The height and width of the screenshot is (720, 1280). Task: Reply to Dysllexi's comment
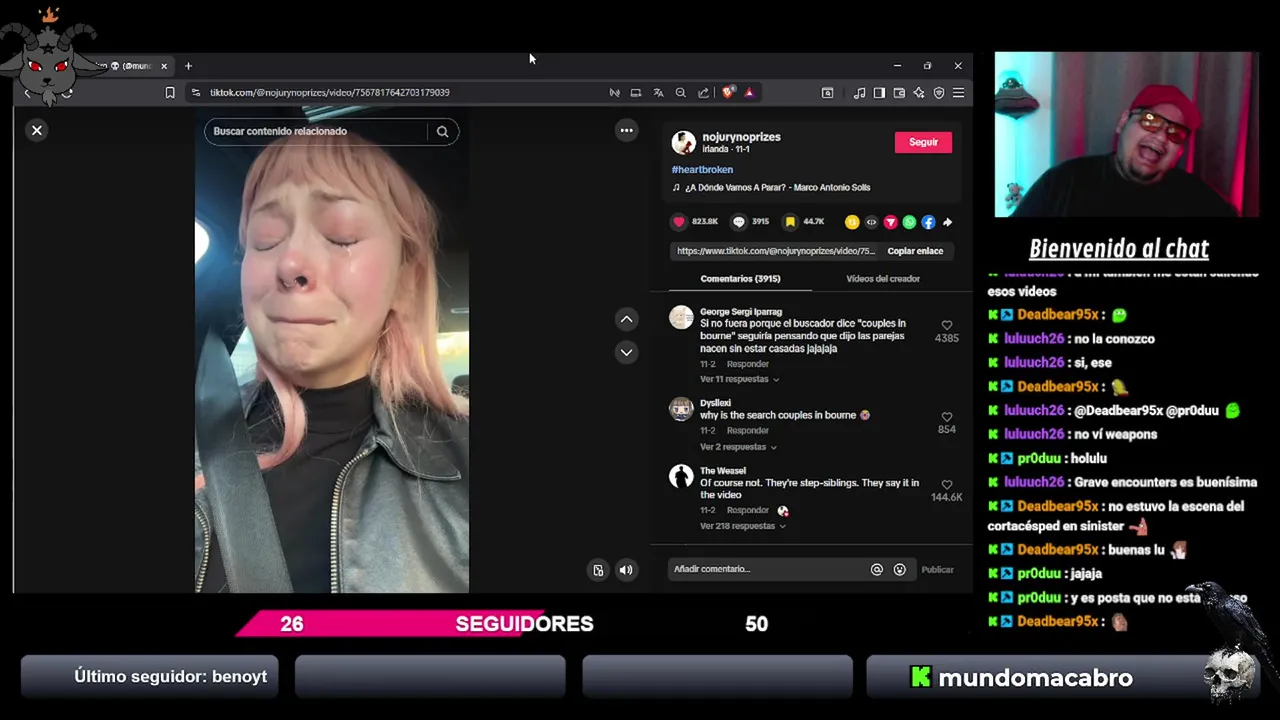click(x=747, y=430)
